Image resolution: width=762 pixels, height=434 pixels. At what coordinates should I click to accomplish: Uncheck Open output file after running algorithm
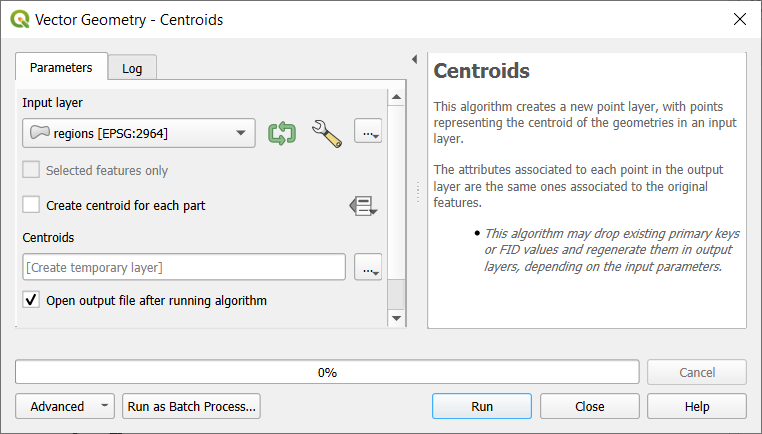[x=32, y=300]
